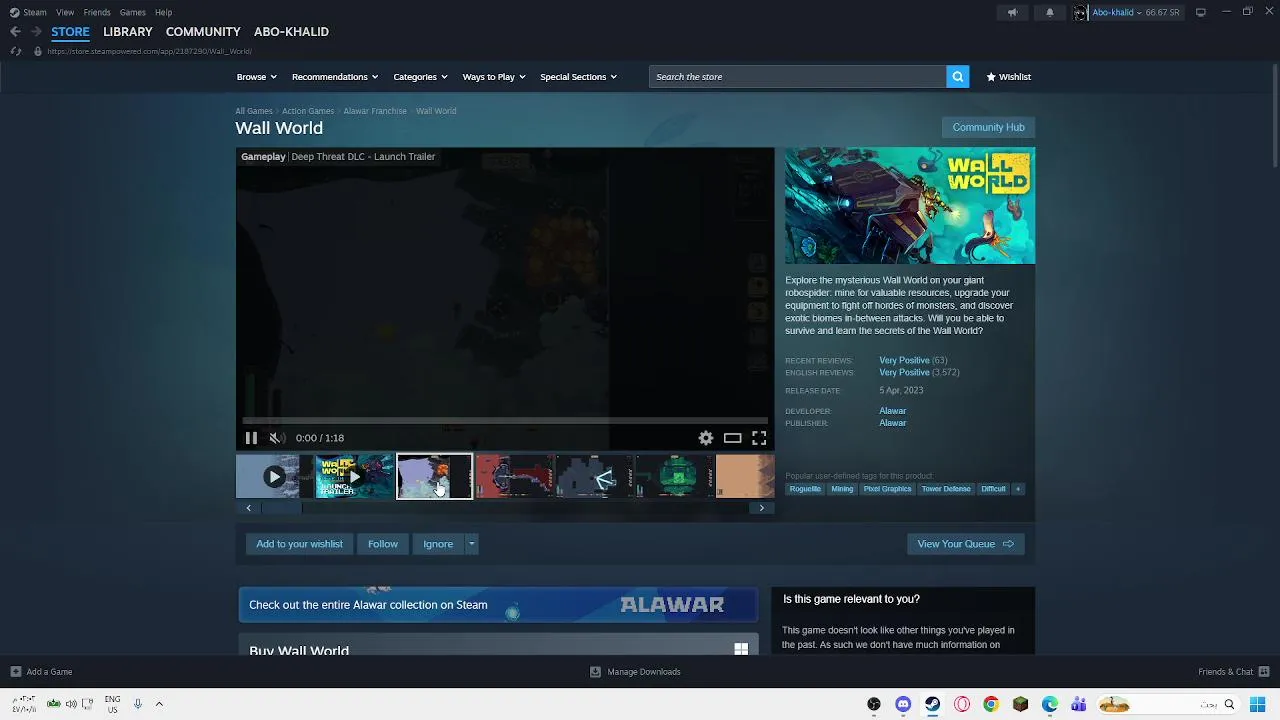Open the Browse dropdown menu
The width and height of the screenshot is (1280, 720).
[257, 77]
